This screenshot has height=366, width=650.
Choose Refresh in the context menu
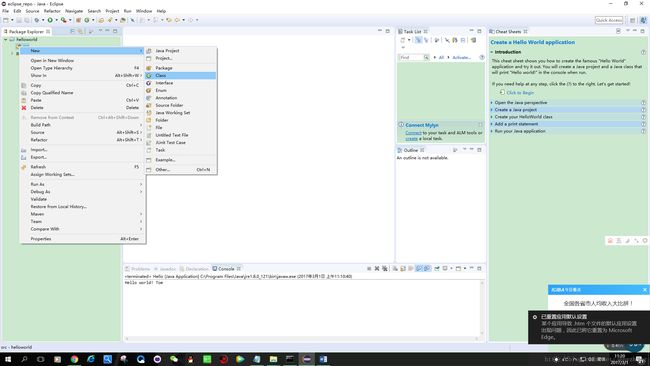click(x=82, y=167)
